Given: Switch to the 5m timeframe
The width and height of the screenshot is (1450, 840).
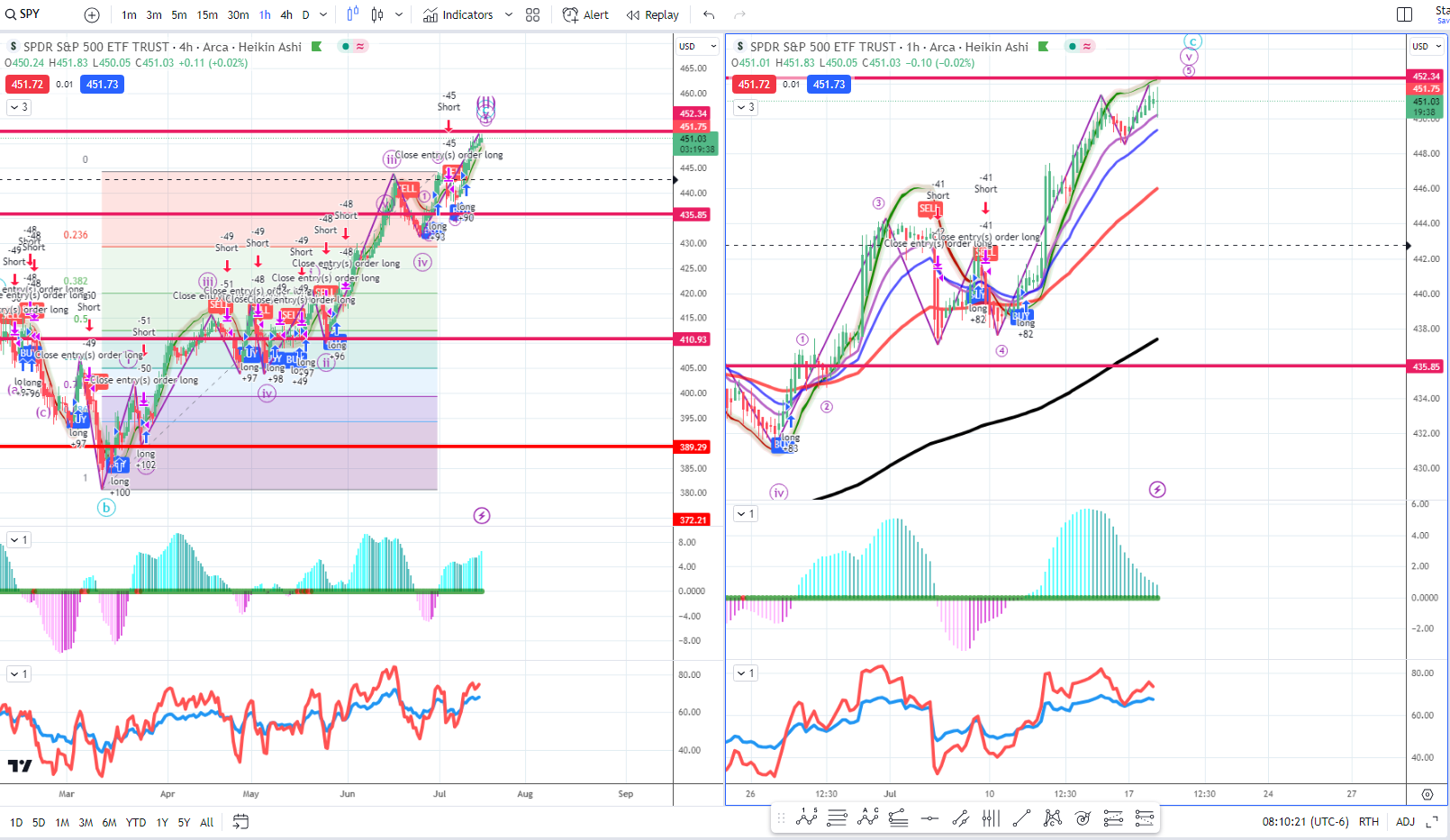Looking at the screenshot, I should click(179, 14).
